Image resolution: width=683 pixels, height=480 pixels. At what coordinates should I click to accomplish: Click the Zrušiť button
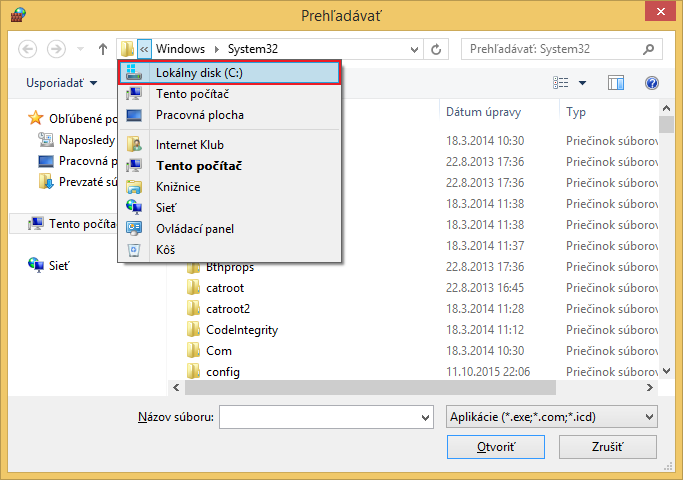[x=608, y=447]
